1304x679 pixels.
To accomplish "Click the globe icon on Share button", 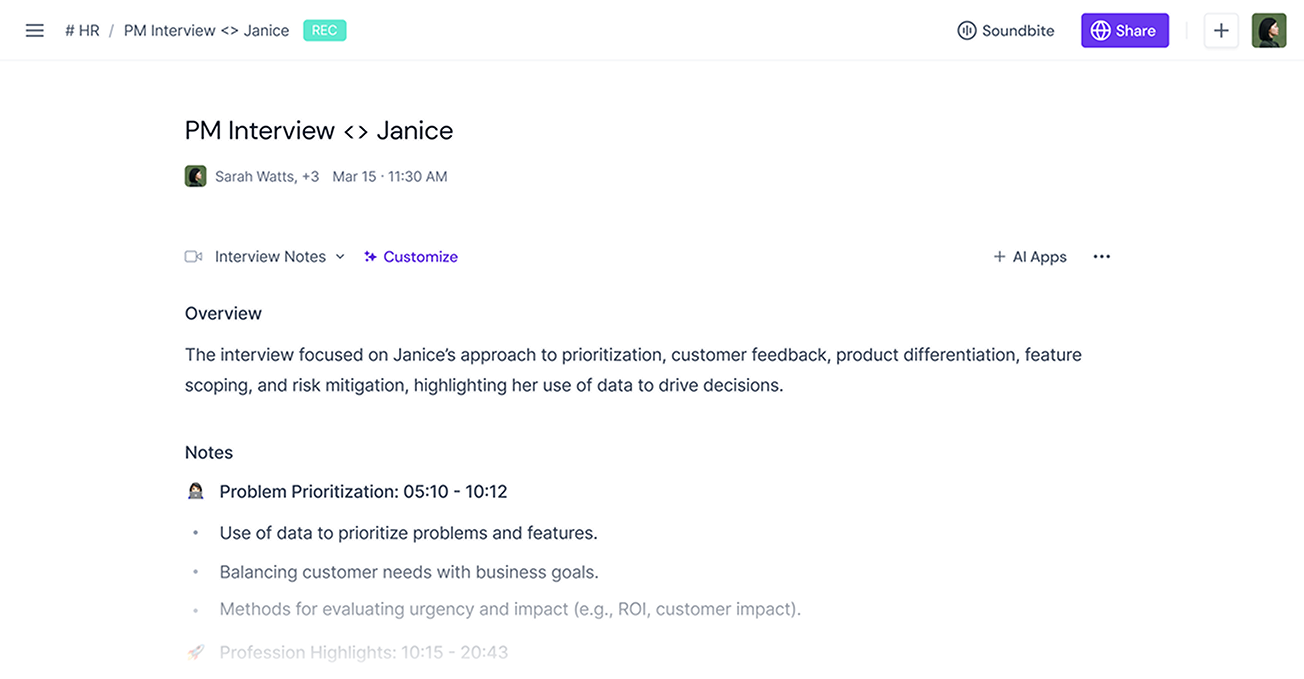I will [x=1101, y=31].
